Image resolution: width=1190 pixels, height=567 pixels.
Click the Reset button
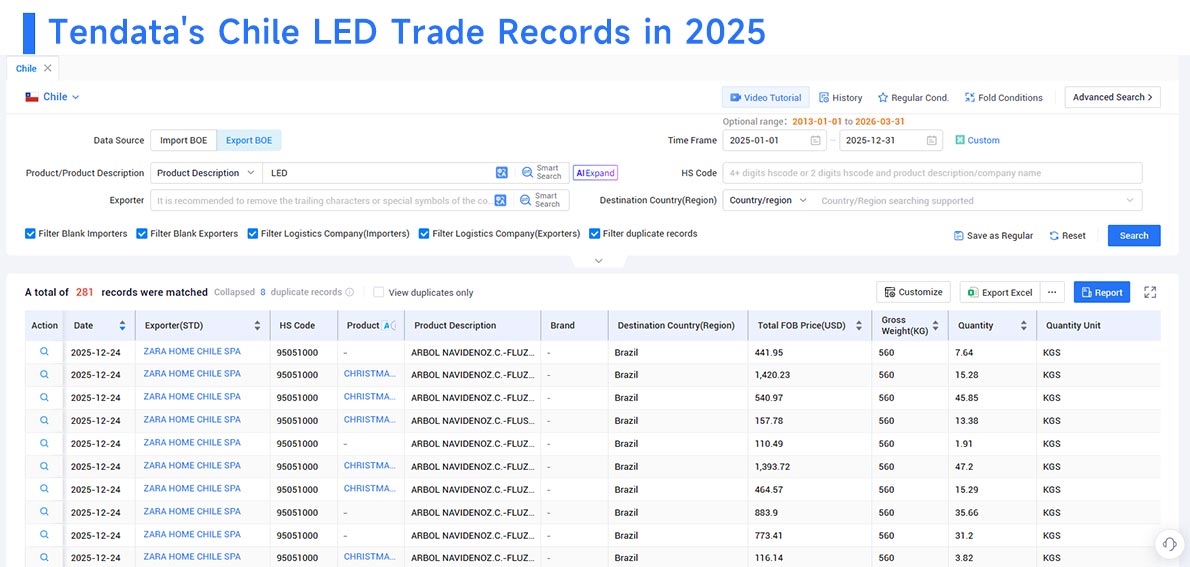tap(1067, 235)
